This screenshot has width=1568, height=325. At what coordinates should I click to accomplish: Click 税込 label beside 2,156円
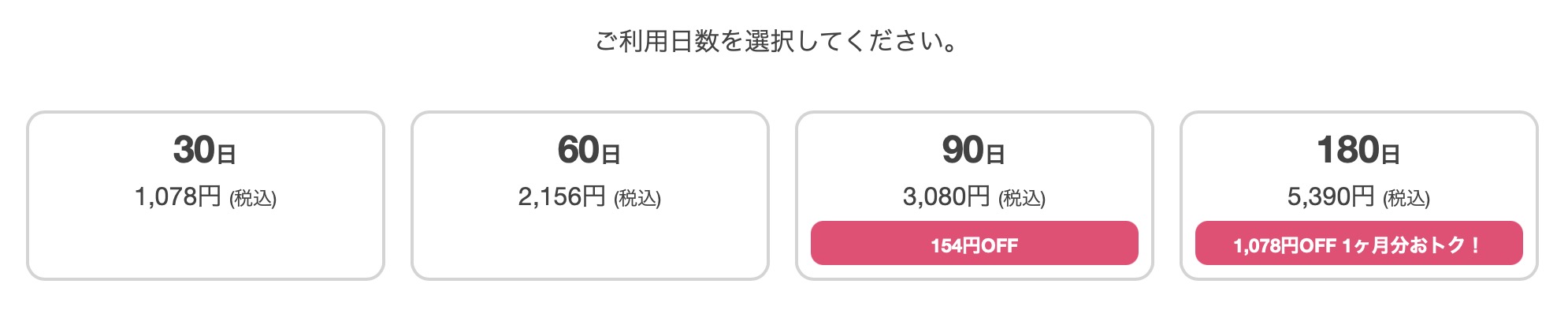[x=637, y=198]
